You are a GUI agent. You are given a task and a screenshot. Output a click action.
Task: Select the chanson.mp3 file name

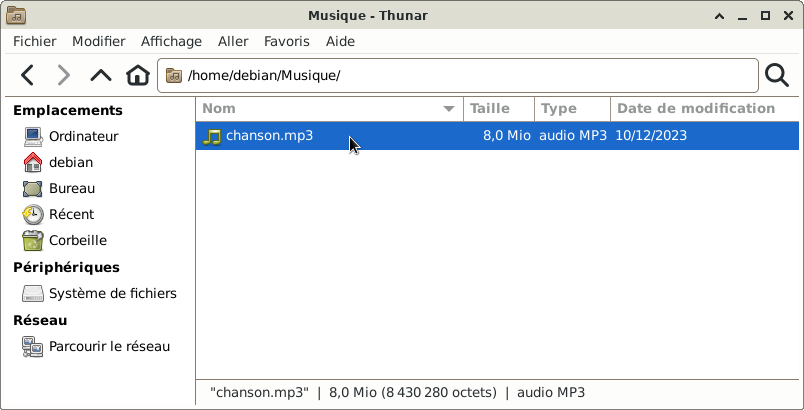(x=269, y=136)
